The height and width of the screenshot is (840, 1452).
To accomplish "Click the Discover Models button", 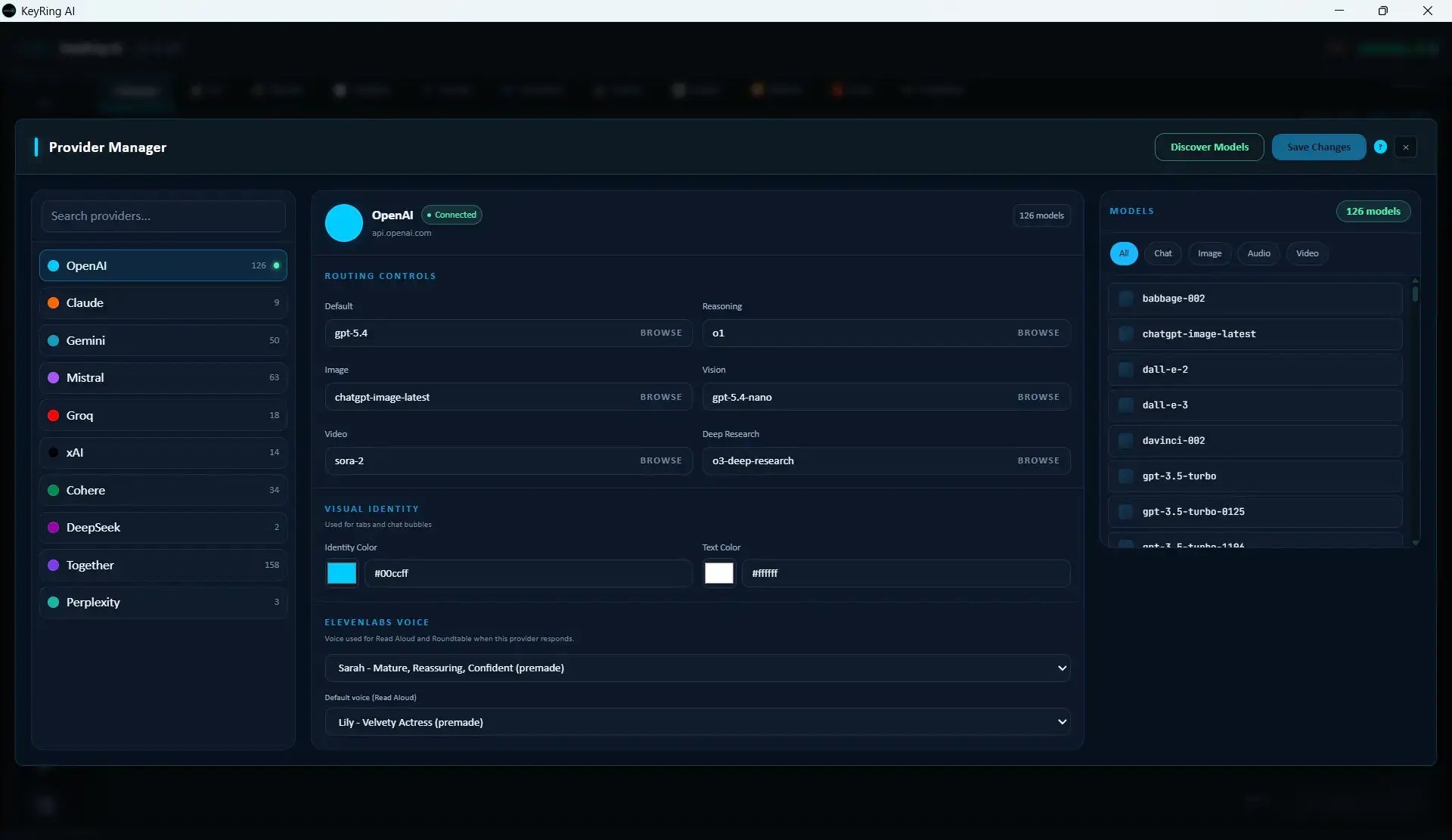I will click(1209, 147).
